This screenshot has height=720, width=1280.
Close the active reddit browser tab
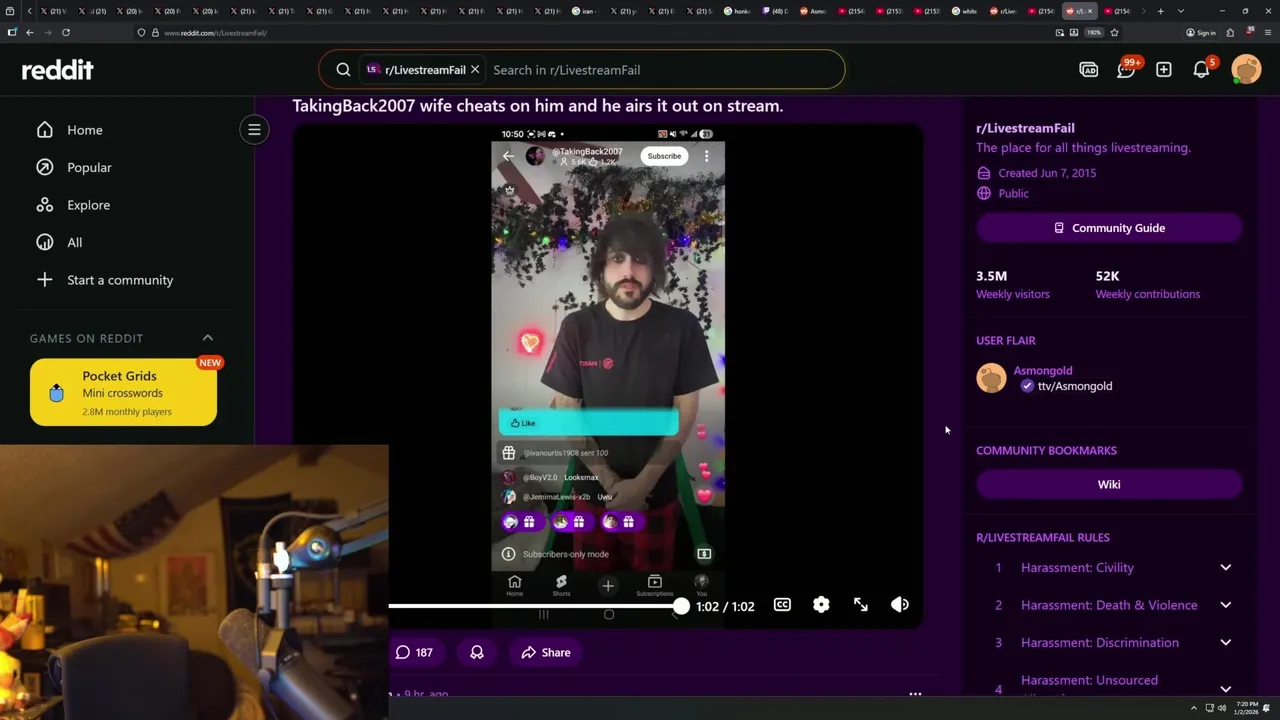[x=1090, y=11]
